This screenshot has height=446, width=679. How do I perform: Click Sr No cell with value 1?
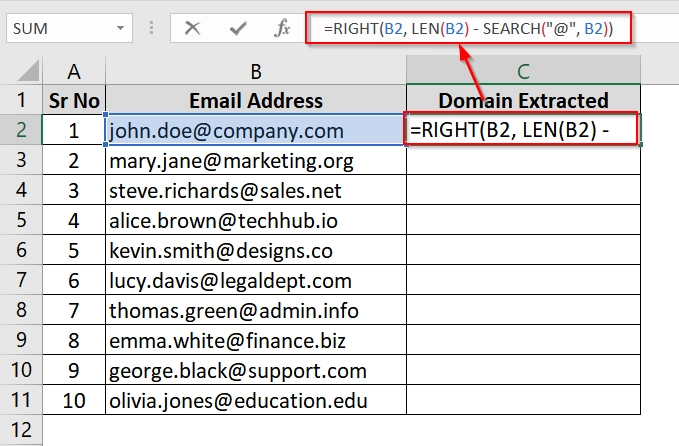(74, 130)
